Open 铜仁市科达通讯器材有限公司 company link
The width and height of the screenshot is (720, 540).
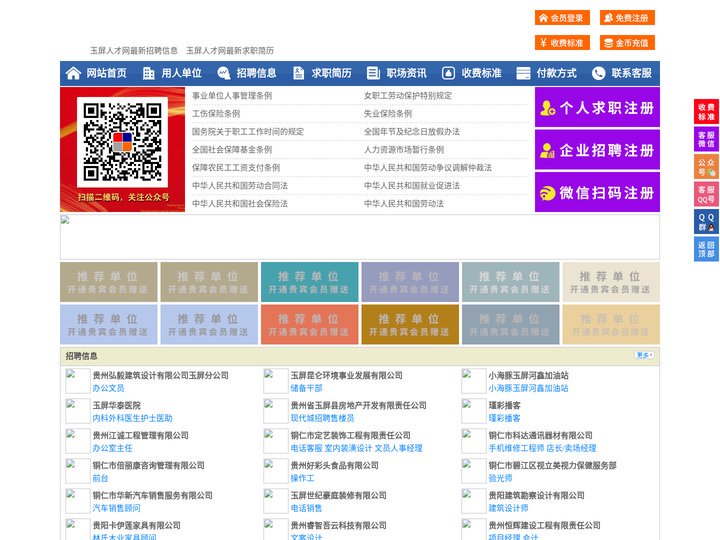pyautogui.click(x=540, y=435)
